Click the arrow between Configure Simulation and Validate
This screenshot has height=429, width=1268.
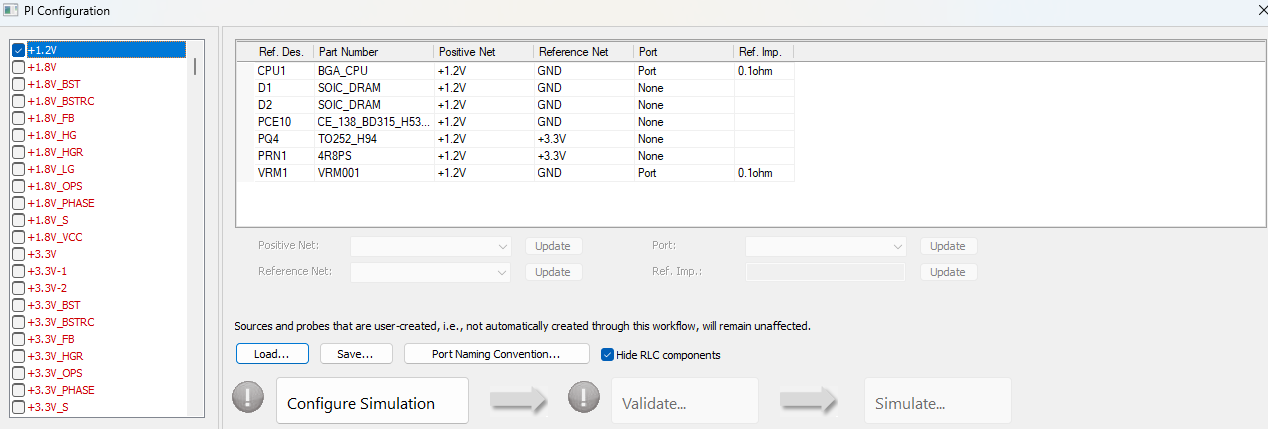coord(517,400)
